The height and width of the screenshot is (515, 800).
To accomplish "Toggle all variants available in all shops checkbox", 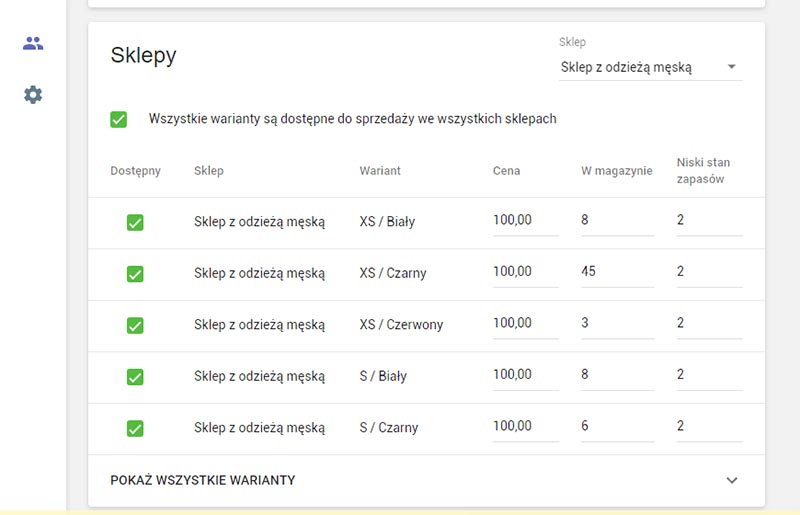I will pyautogui.click(x=118, y=119).
